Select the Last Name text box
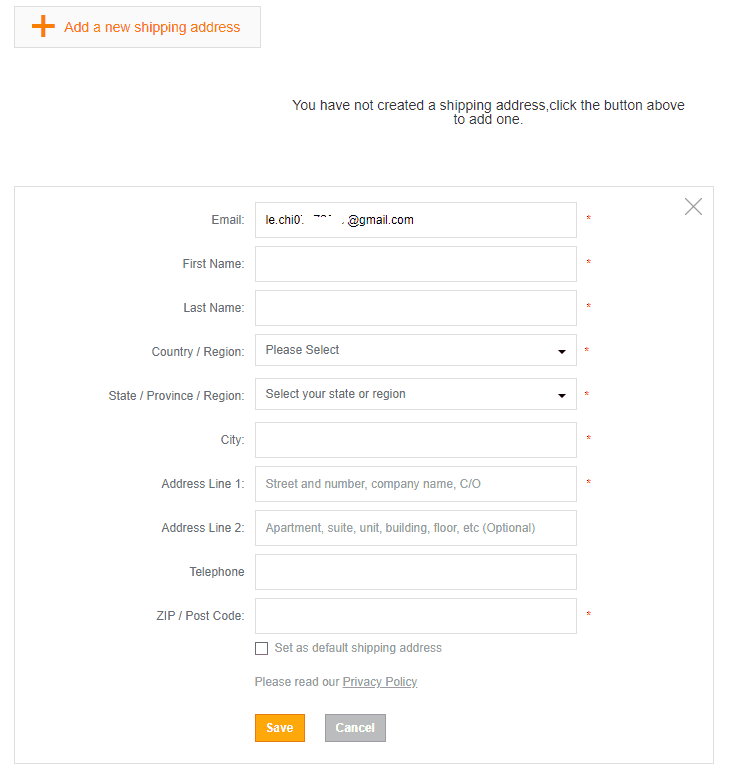This screenshot has width=730, height=771. tap(415, 308)
